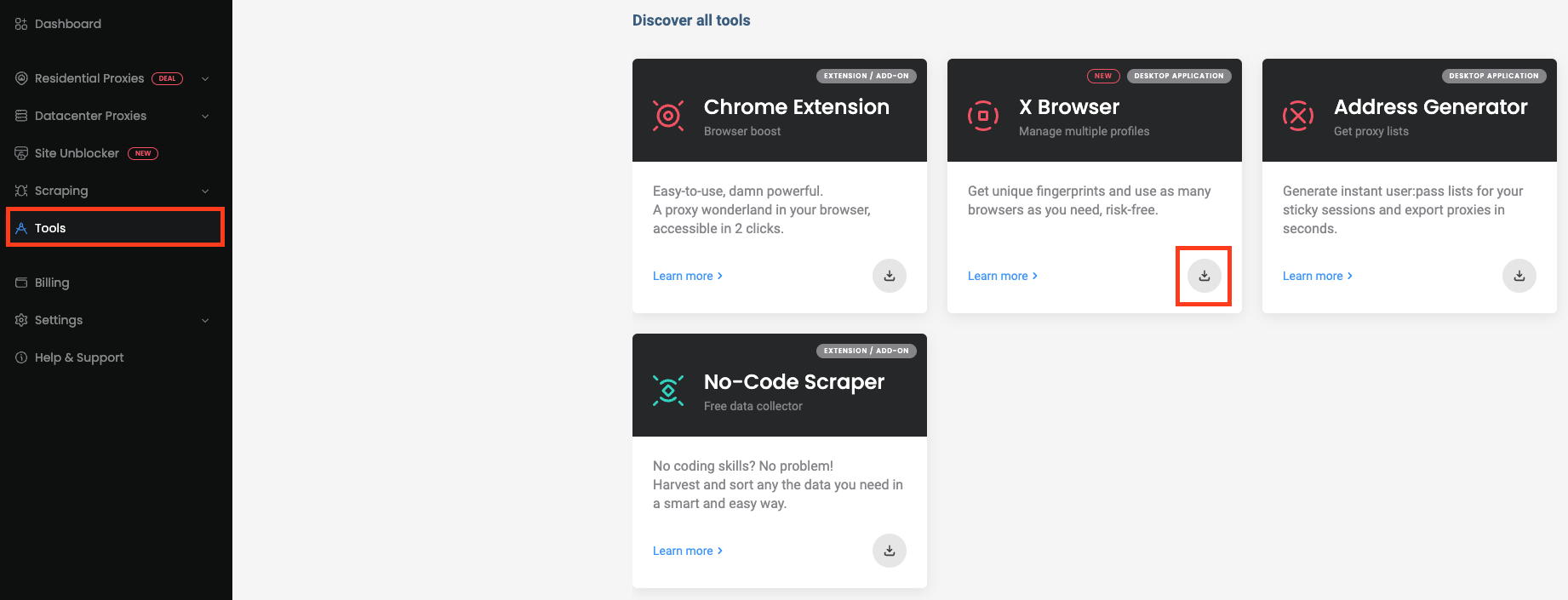Click the No-Code Scraper logo icon

668,391
